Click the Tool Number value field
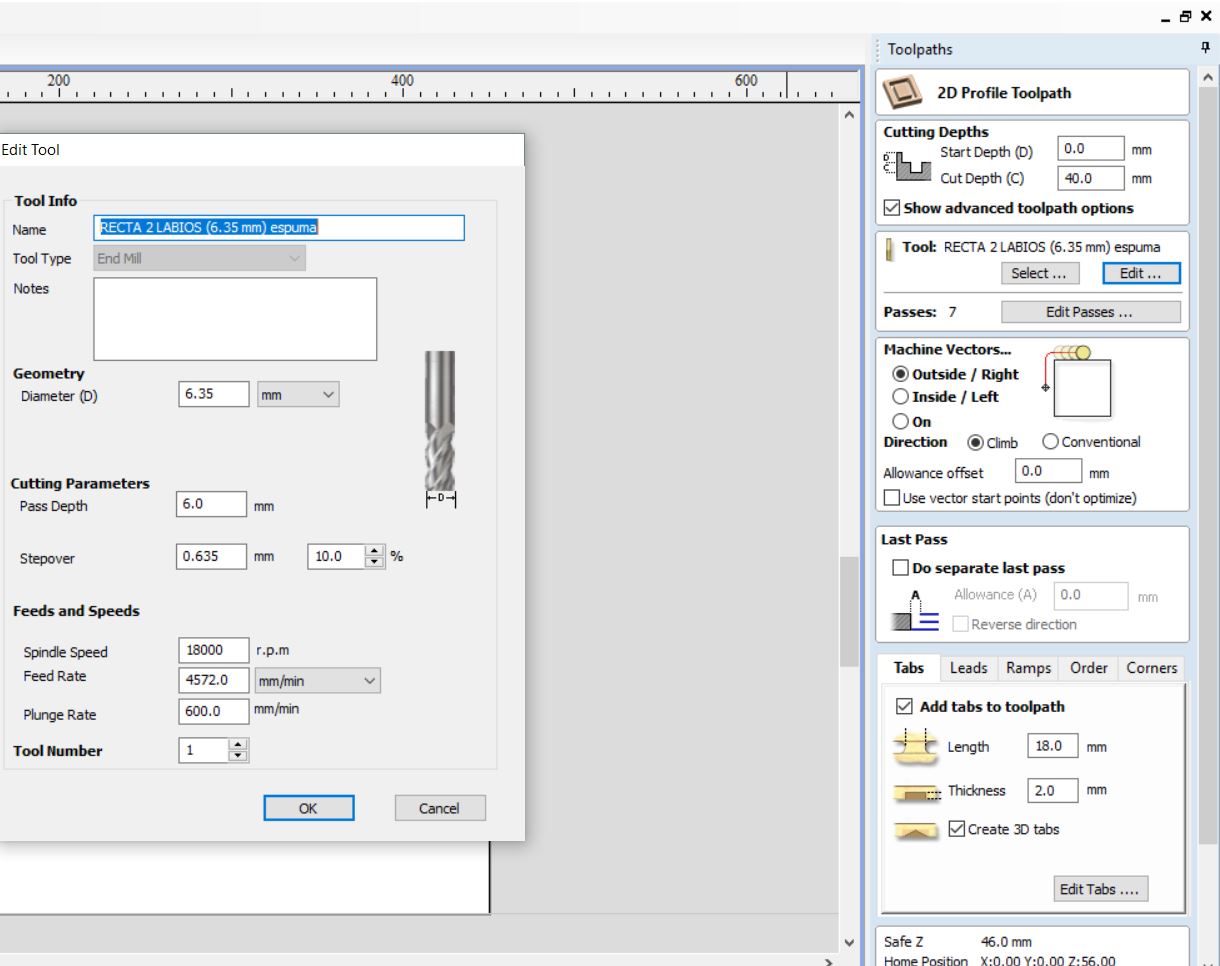Viewport: 1220px width, 966px height. tap(203, 751)
